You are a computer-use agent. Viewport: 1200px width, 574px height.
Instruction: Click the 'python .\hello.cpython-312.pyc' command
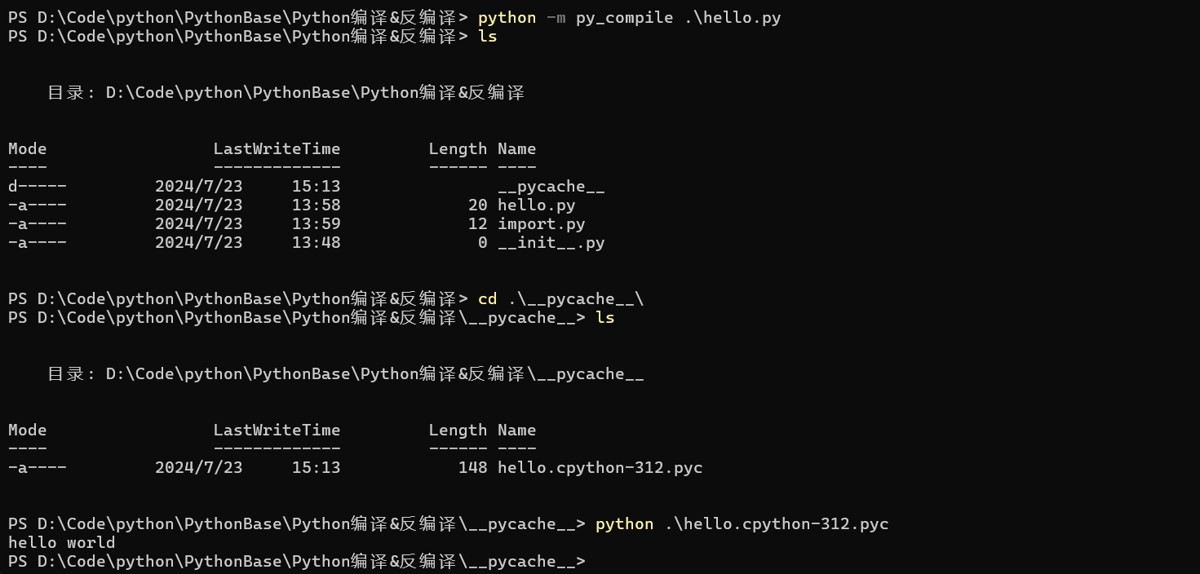[x=742, y=524]
